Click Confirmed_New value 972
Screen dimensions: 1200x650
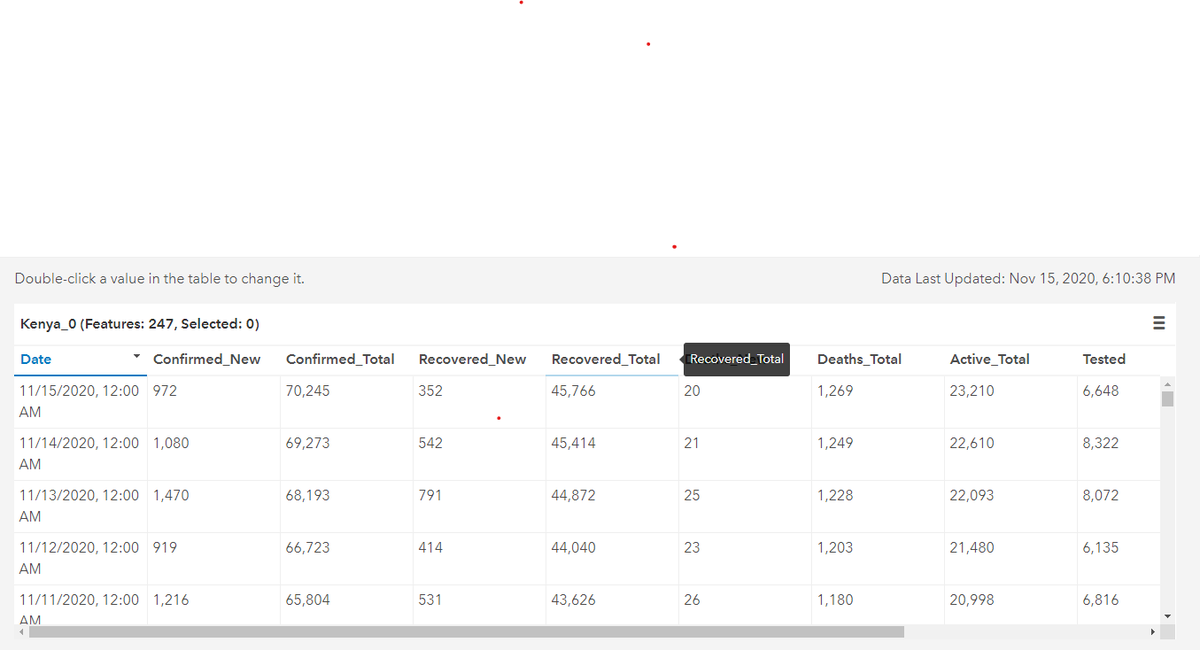click(165, 391)
